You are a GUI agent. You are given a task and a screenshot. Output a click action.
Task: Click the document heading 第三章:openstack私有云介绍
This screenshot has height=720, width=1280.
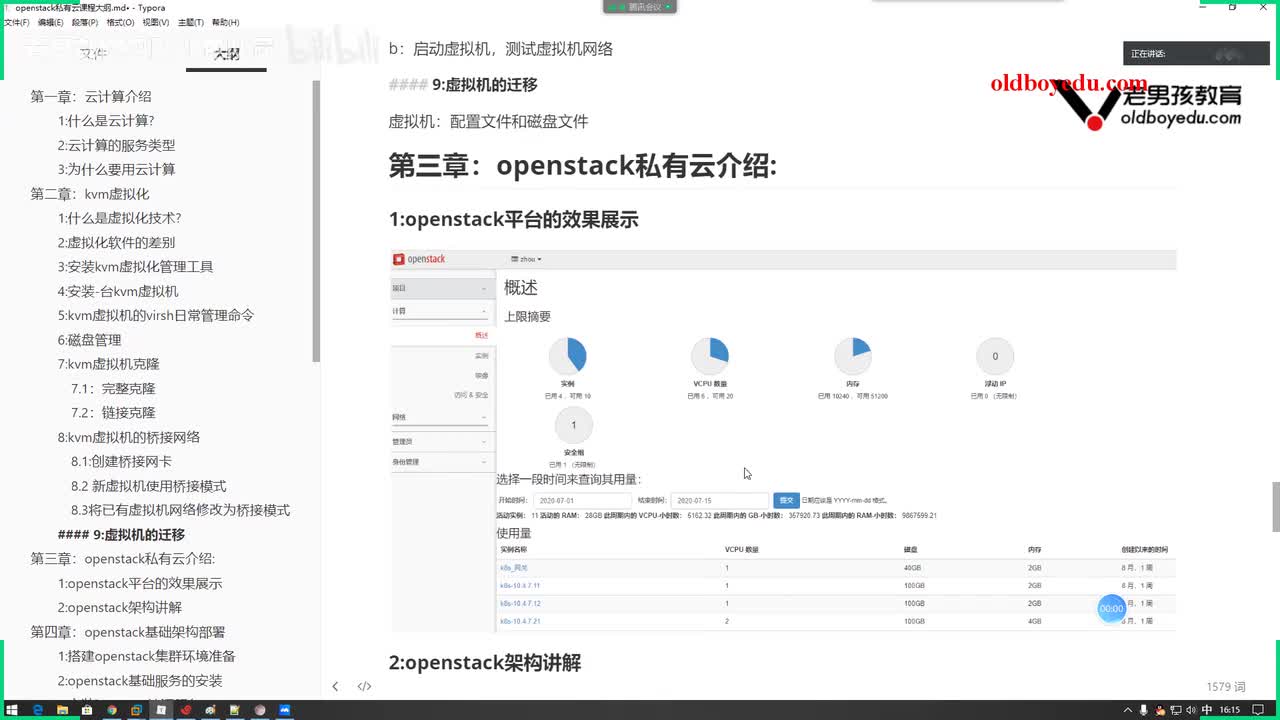[x=583, y=165]
